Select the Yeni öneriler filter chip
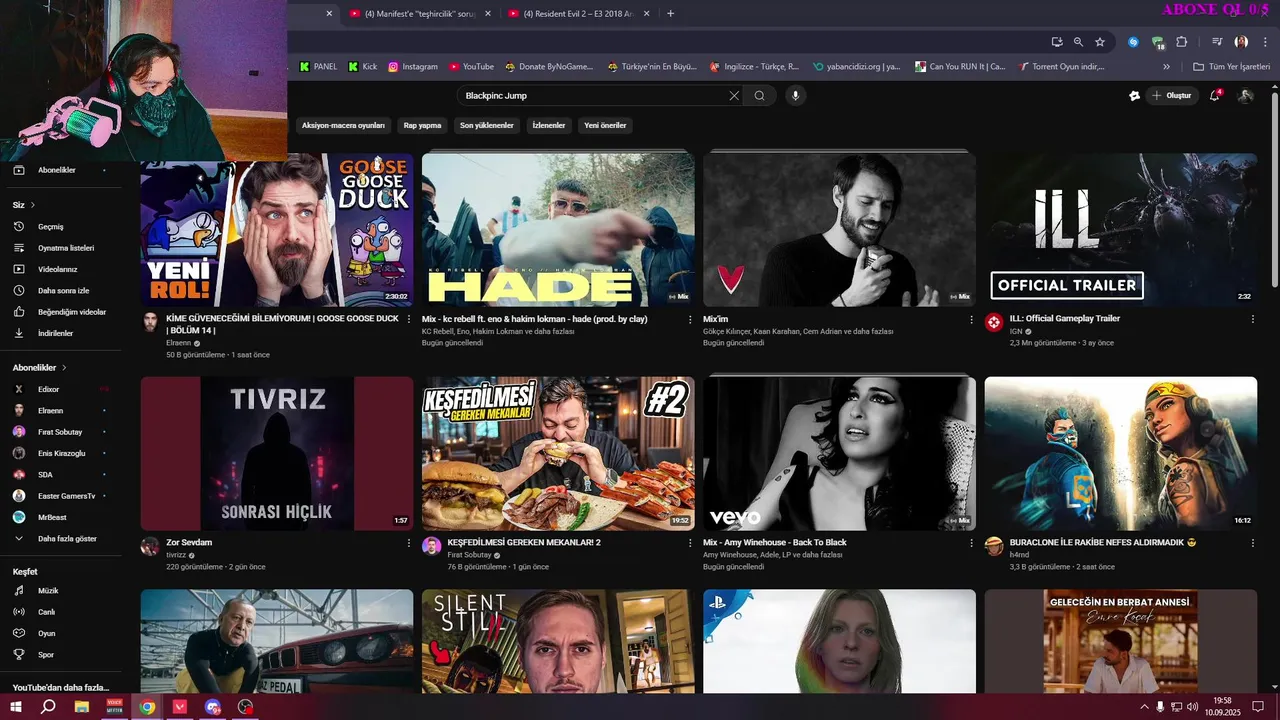1280x720 pixels. point(605,125)
